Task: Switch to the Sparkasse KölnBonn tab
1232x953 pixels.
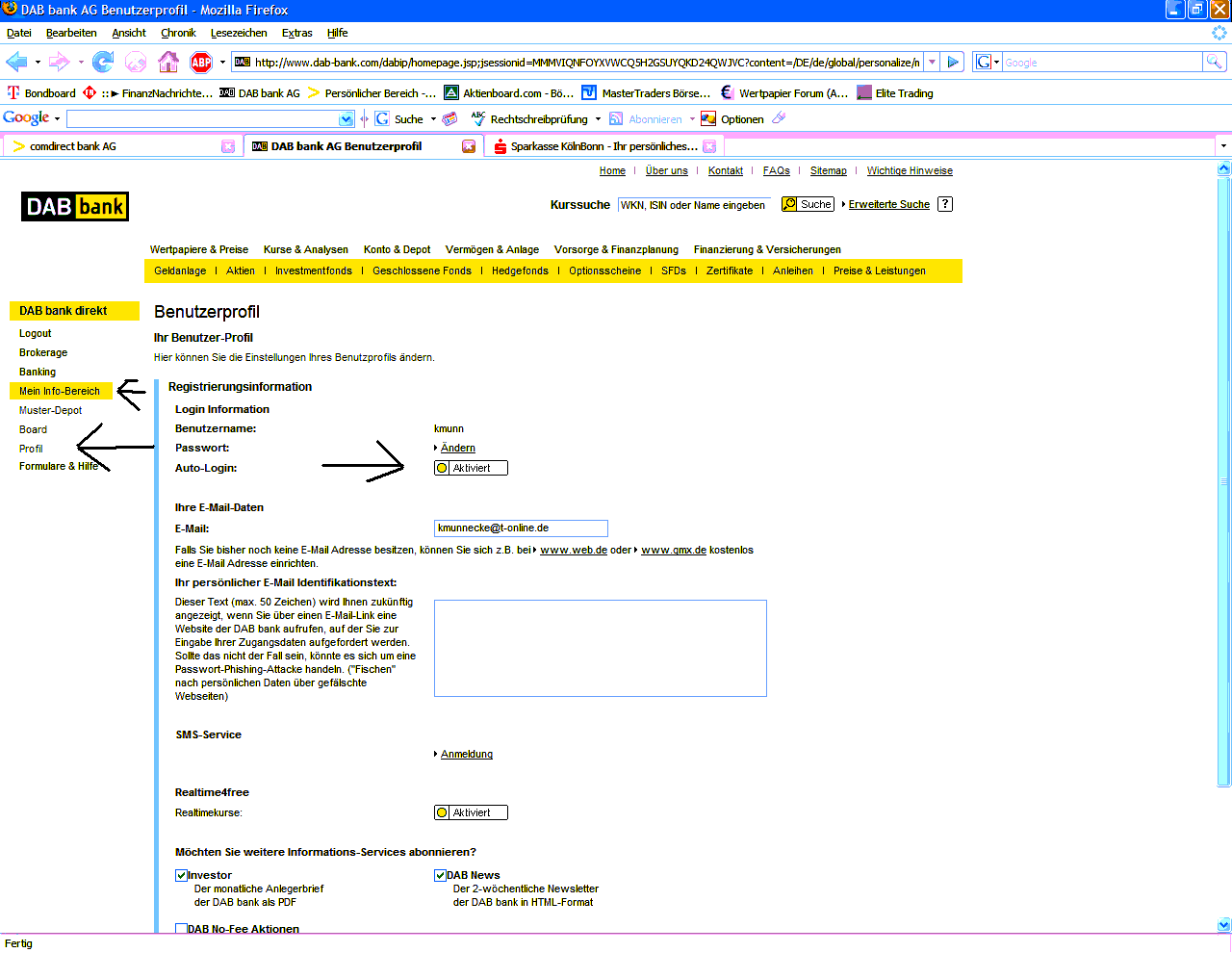Action: pyautogui.click(x=604, y=146)
